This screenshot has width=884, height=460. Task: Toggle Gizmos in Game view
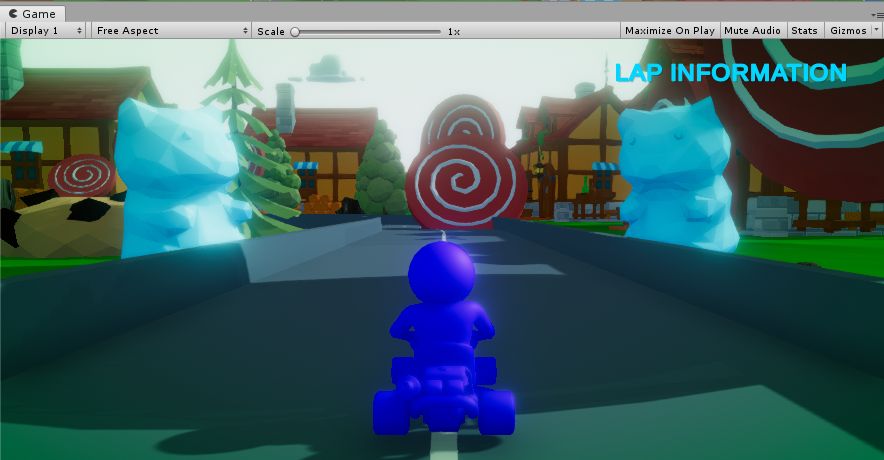[x=848, y=31]
